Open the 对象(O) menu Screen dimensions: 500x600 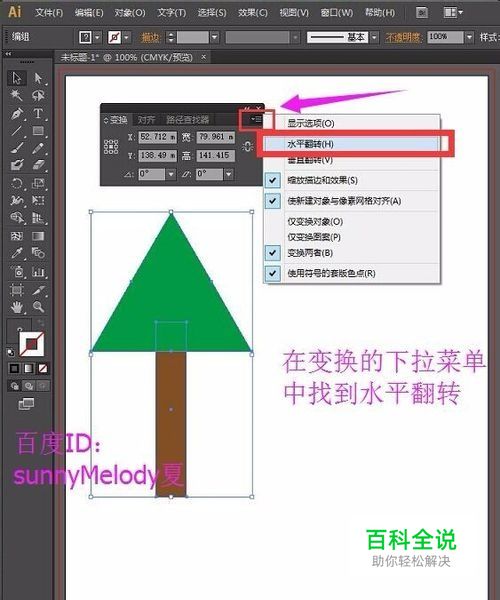[130, 13]
